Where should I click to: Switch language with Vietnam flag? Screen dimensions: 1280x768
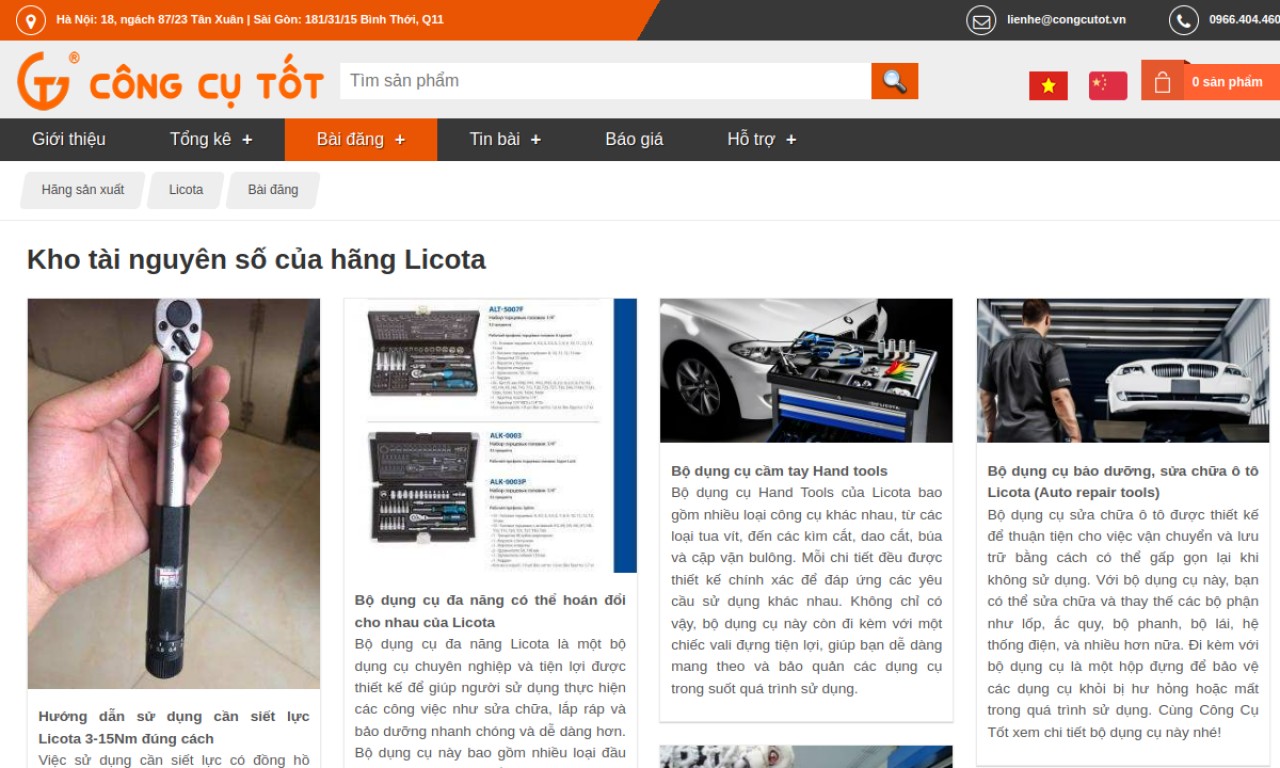(x=1048, y=86)
